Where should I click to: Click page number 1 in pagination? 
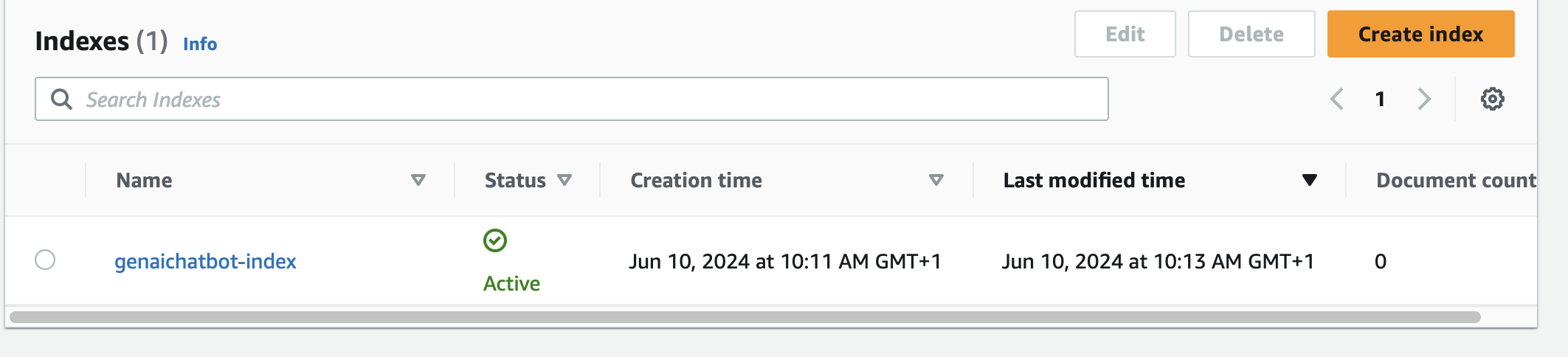(1380, 99)
